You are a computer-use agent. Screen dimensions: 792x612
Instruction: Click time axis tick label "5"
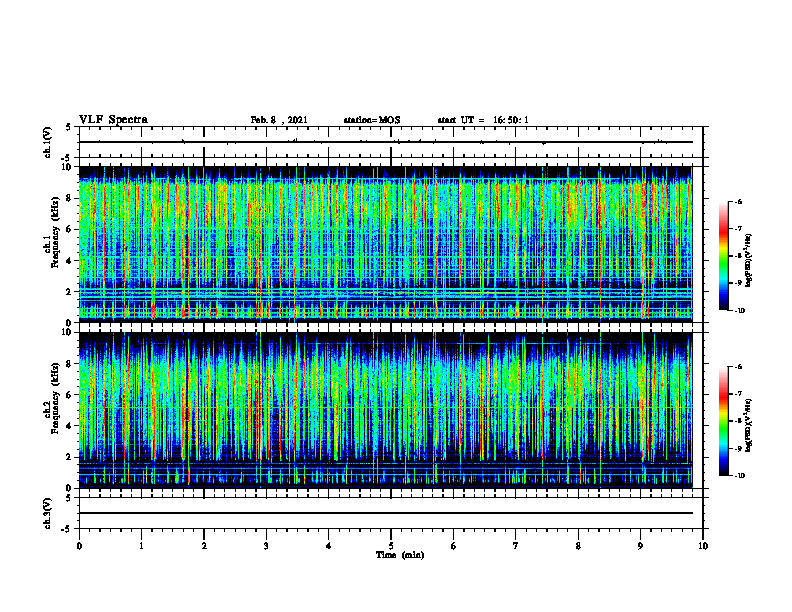tap(391, 546)
